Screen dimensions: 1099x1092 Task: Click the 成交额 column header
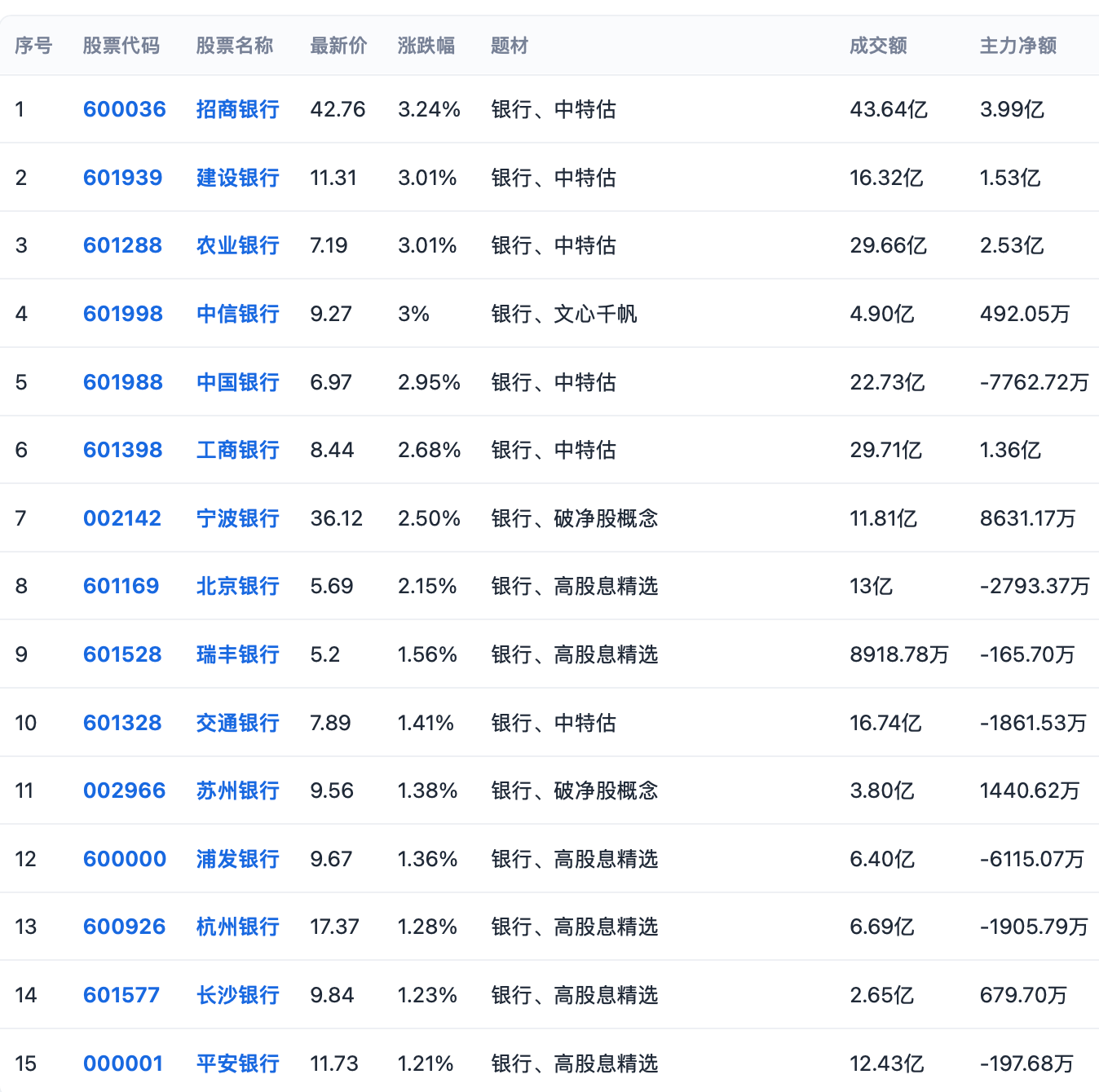click(x=878, y=46)
